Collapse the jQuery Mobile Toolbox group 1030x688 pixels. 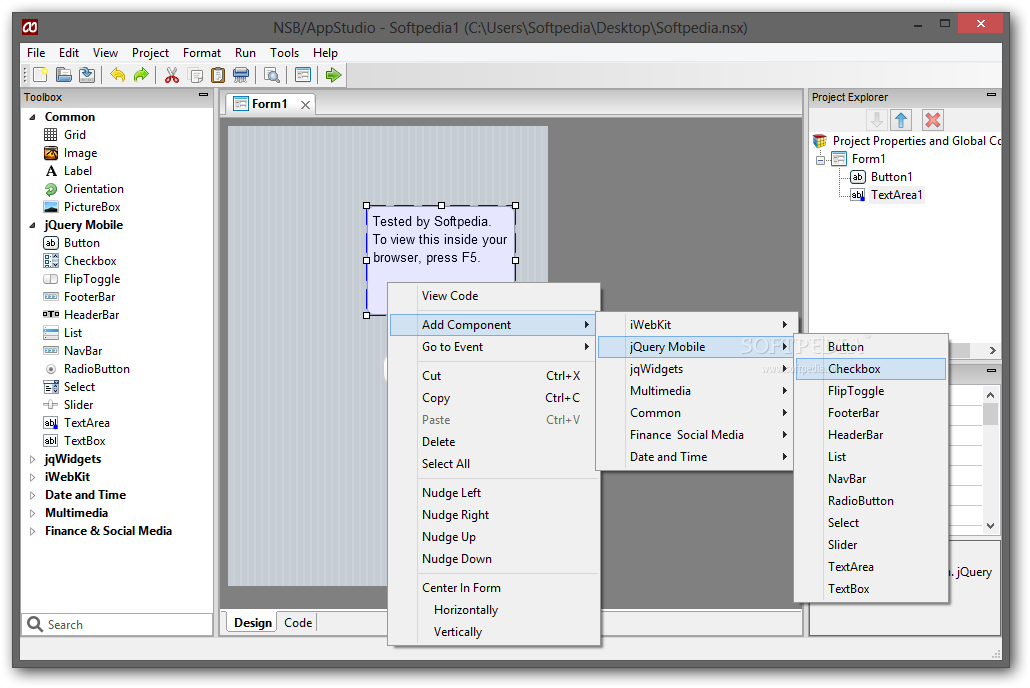(32, 225)
